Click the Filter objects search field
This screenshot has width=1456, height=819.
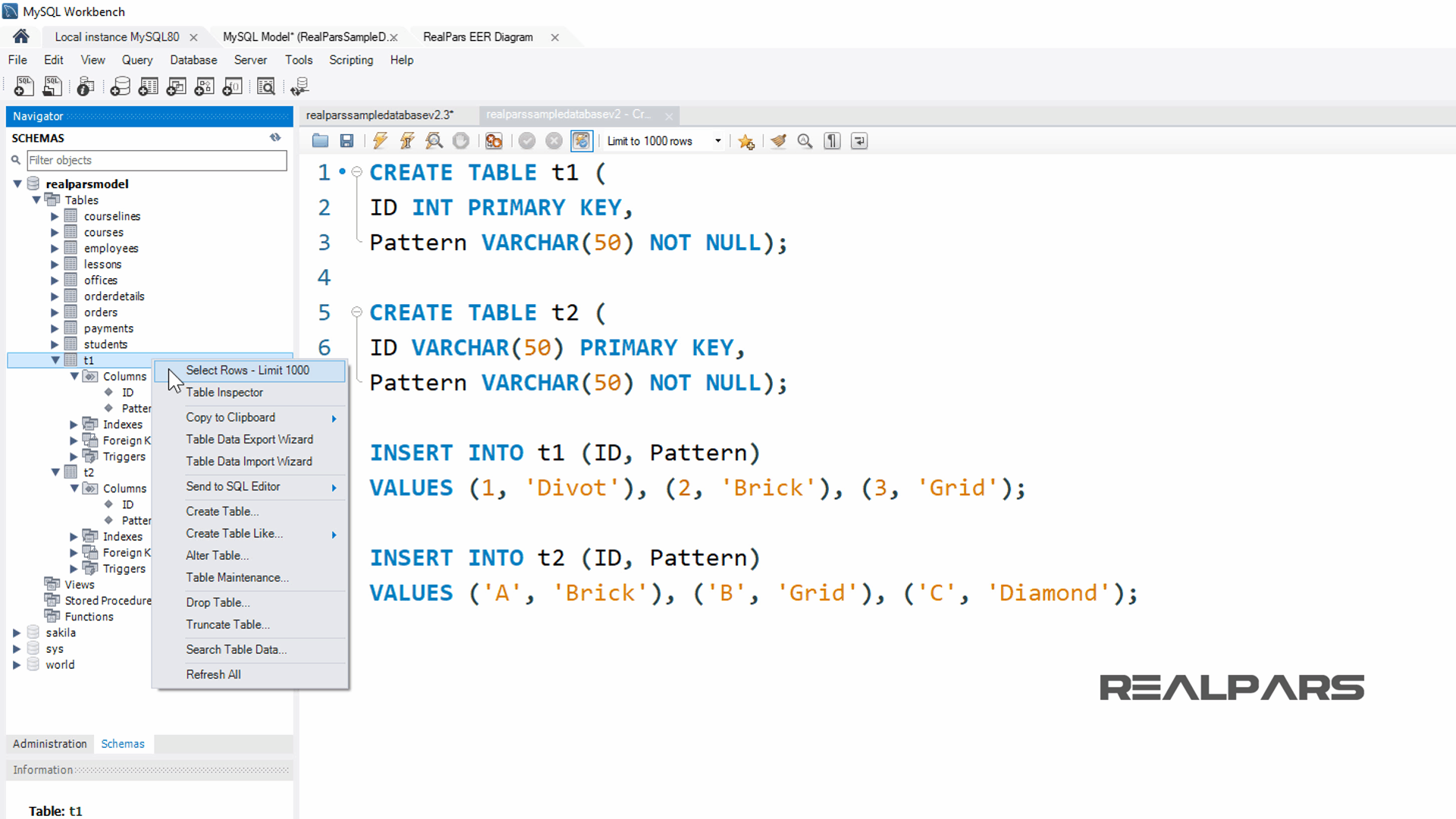(x=157, y=160)
